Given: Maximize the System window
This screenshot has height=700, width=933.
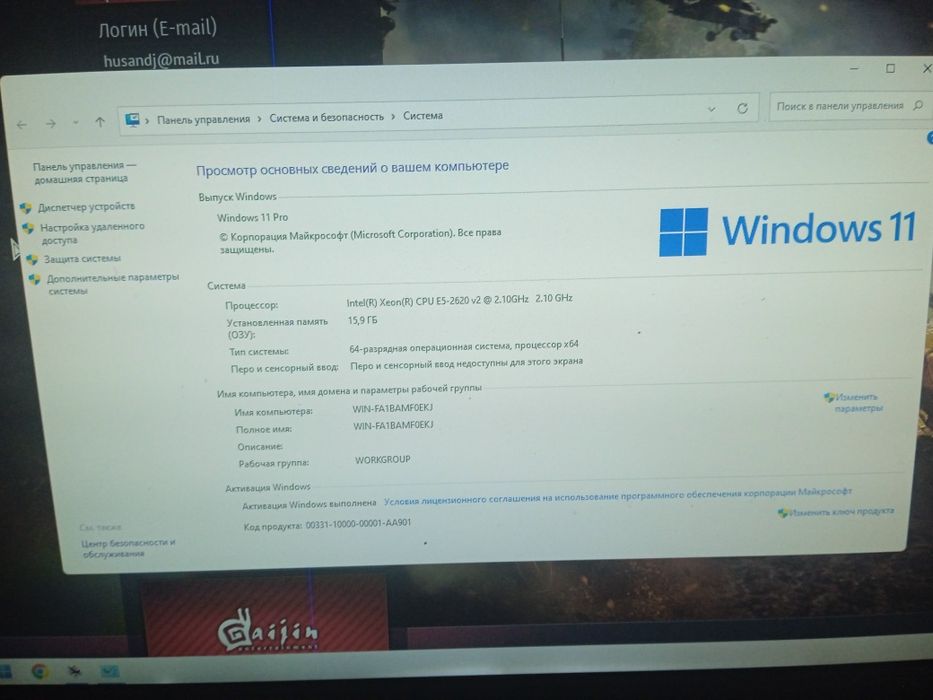Looking at the screenshot, I should pos(891,68).
